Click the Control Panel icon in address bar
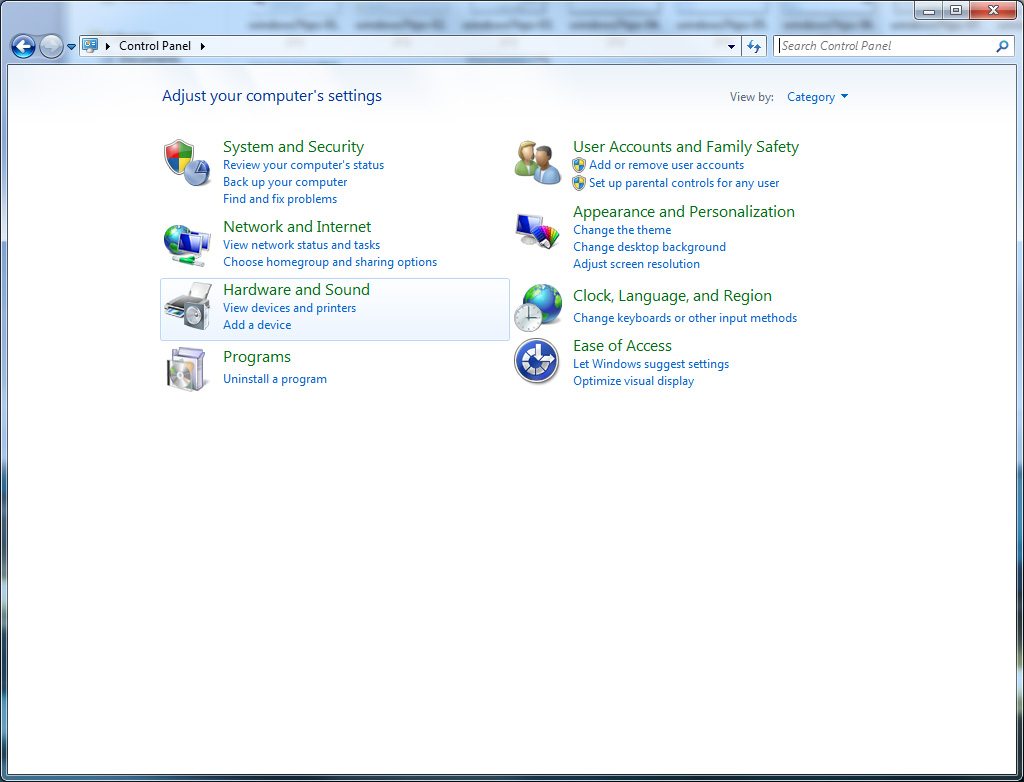 (90, 46)
